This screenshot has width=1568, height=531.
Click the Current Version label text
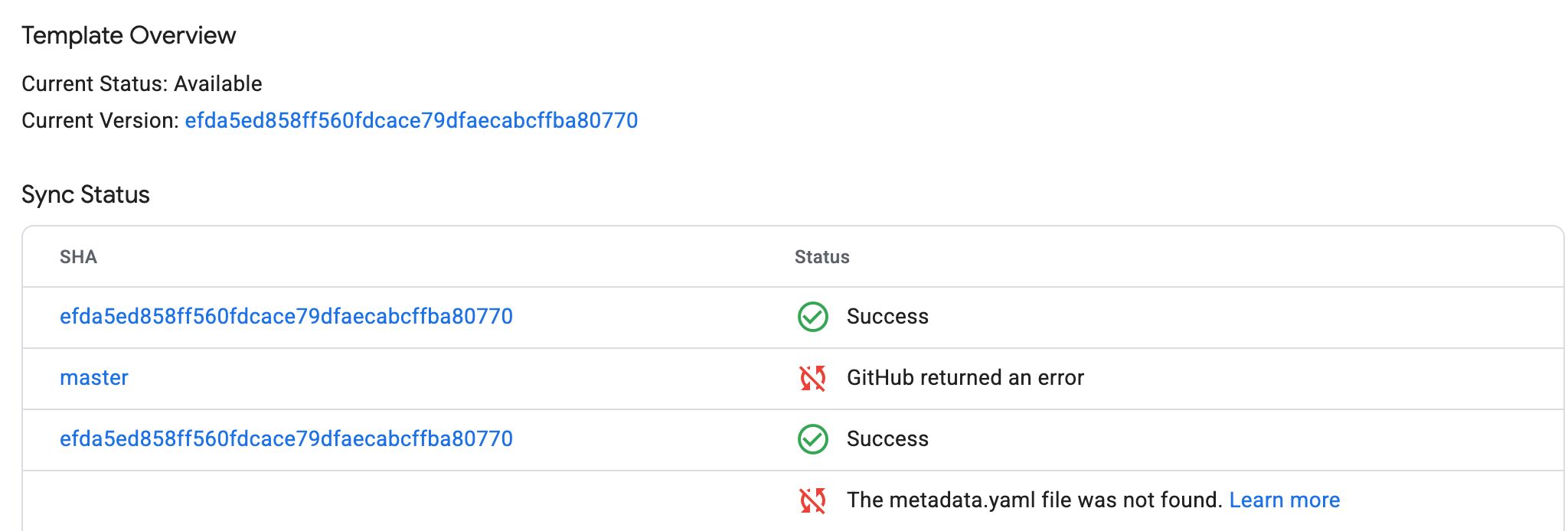point(100,120)
